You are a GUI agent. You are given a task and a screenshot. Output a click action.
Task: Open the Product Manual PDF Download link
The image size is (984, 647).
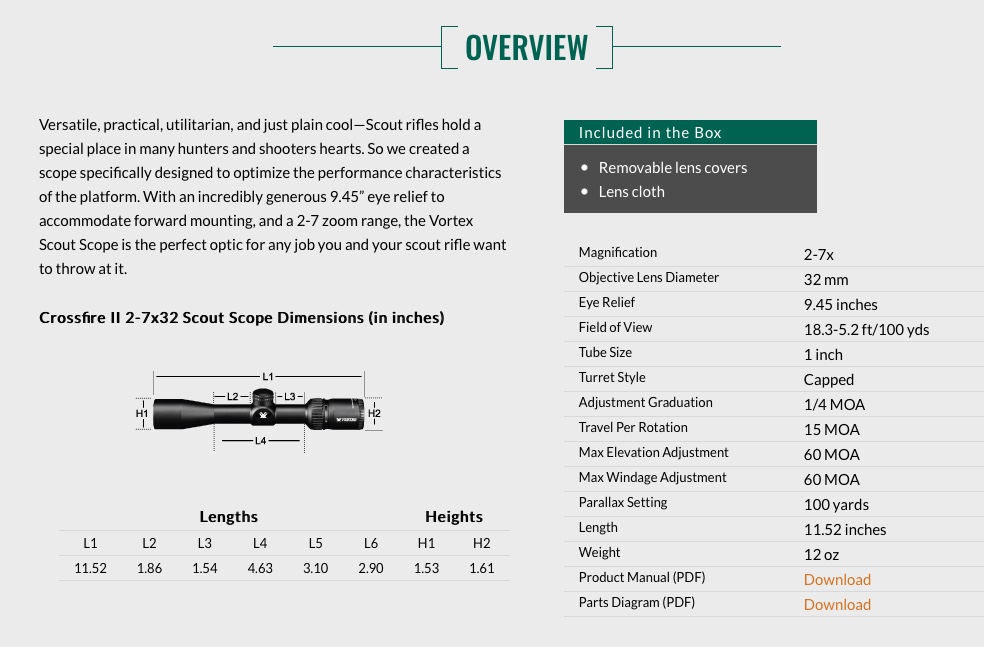click(x=837, y=579)
